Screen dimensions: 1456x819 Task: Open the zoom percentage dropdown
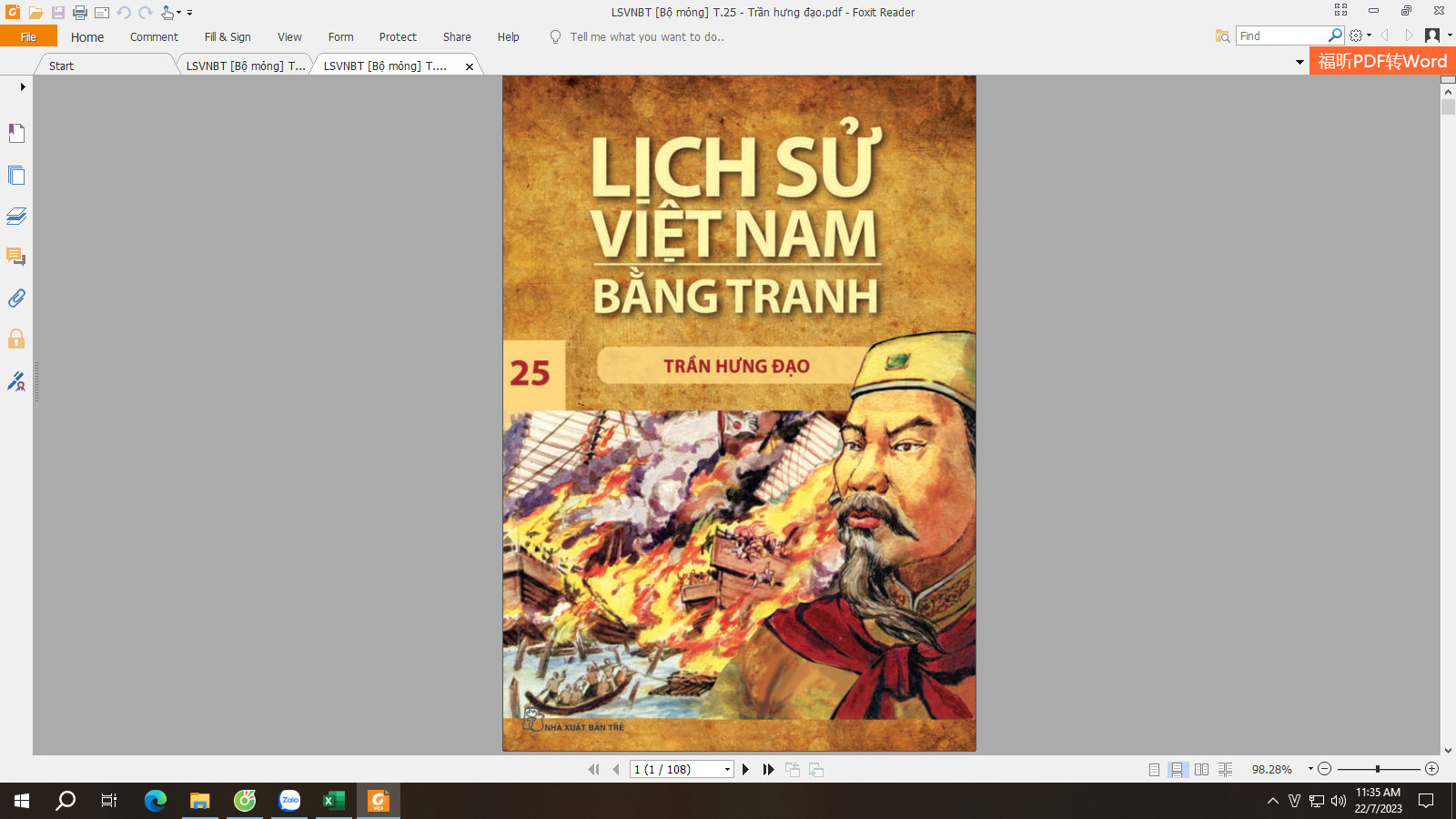click(x=1310, y=769)
